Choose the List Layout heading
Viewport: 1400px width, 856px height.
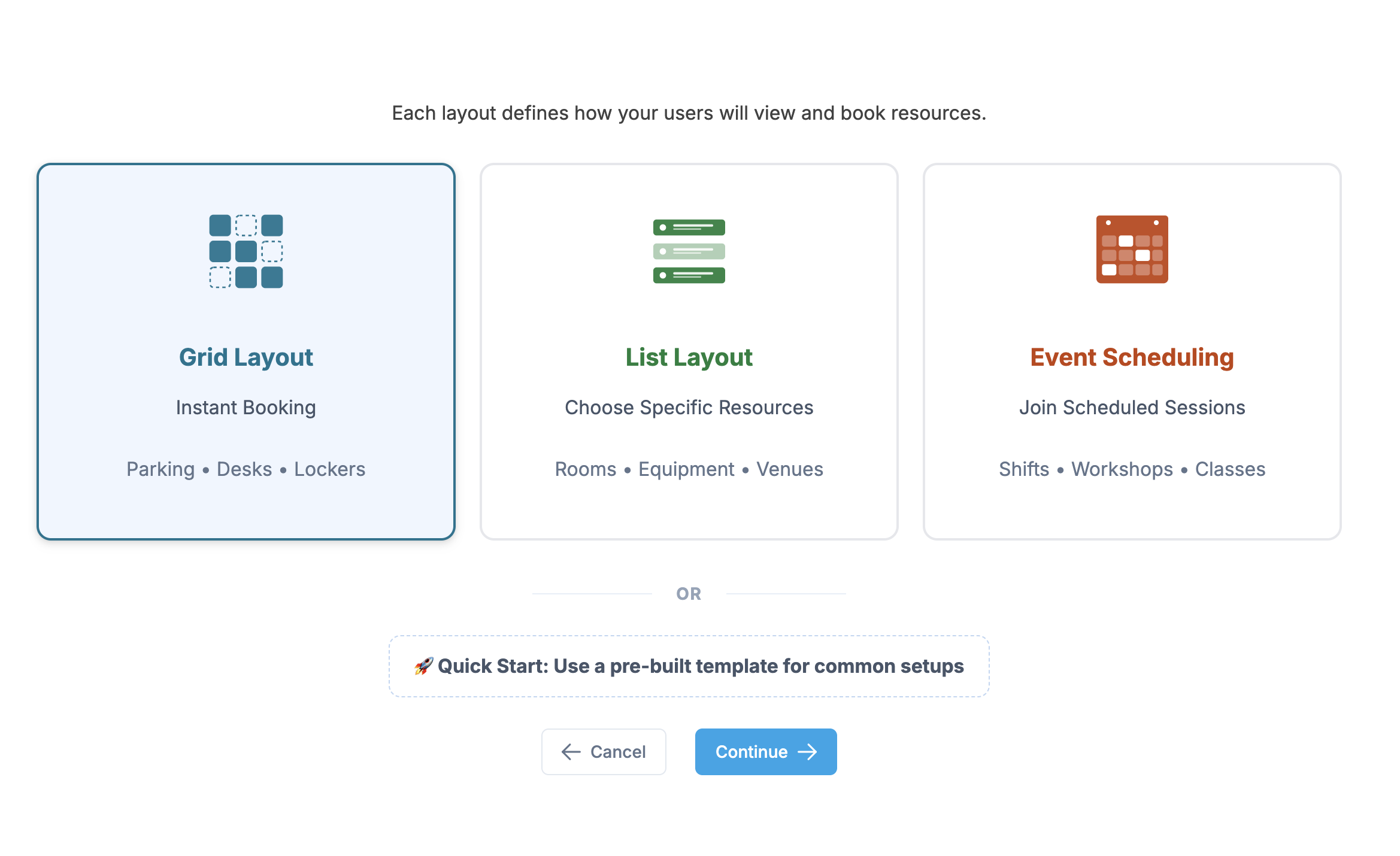tap(689, 357)
